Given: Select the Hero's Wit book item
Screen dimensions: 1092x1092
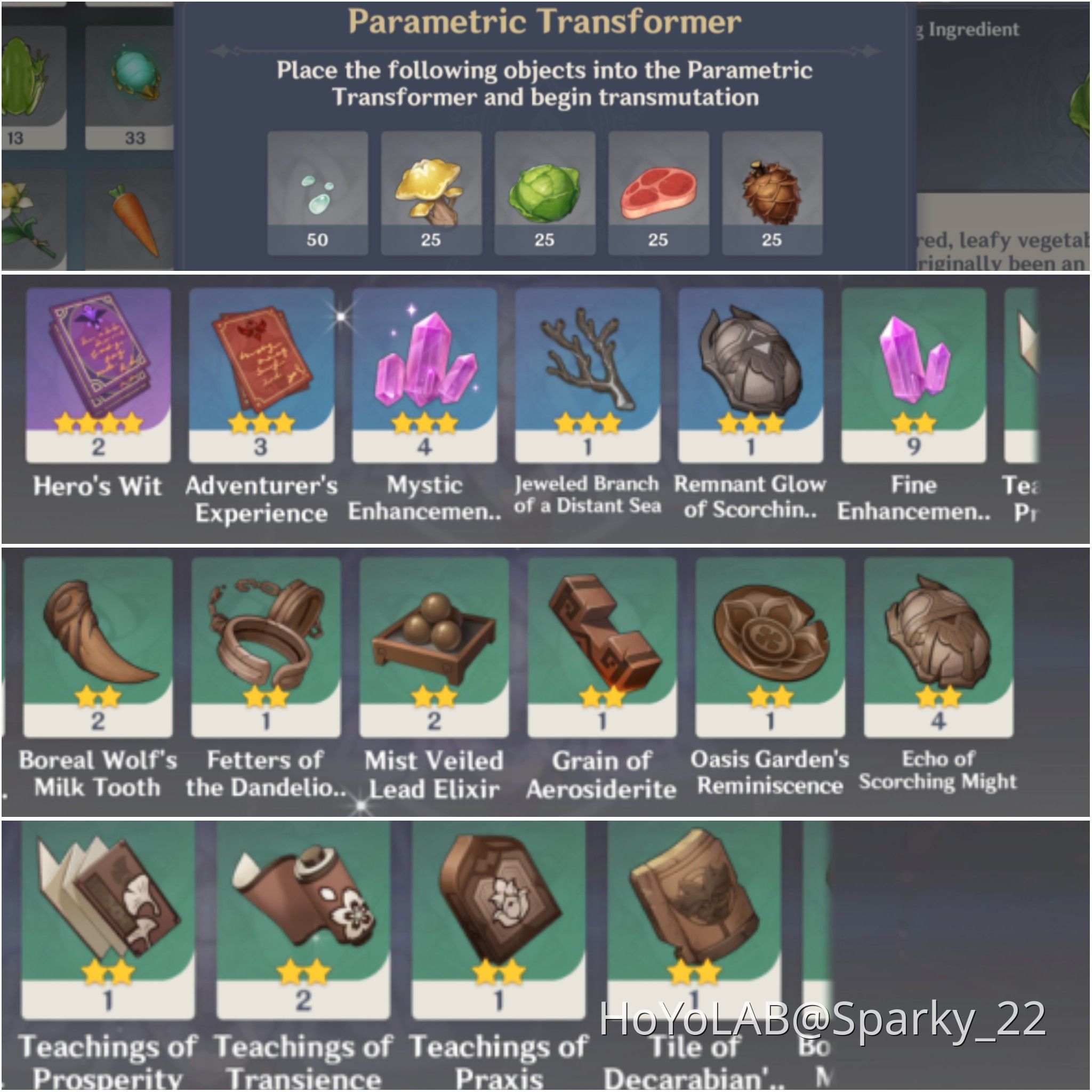Looking at the screenshot, I should pos(98,375).
